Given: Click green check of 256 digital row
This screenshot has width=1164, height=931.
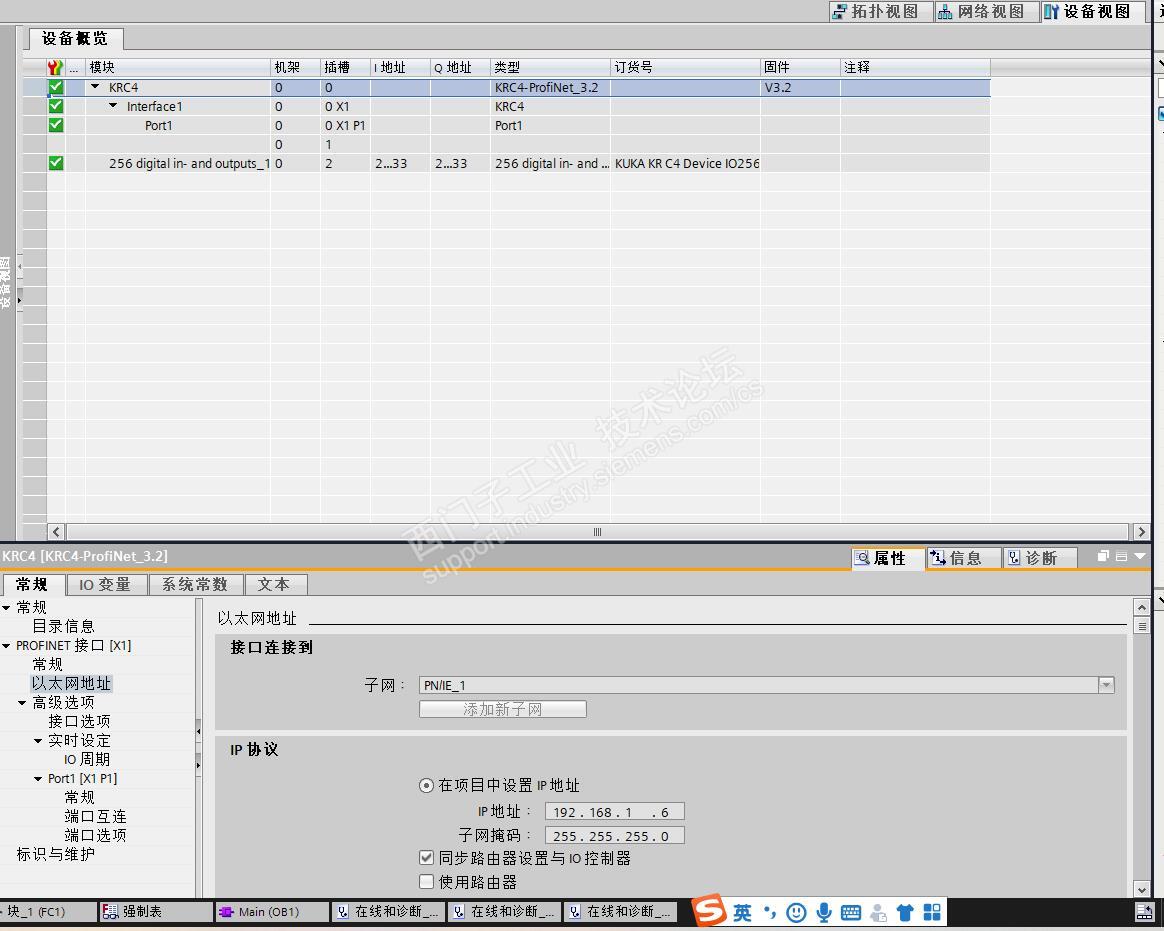Looking at the screenshot, I should tap(56, 163).
